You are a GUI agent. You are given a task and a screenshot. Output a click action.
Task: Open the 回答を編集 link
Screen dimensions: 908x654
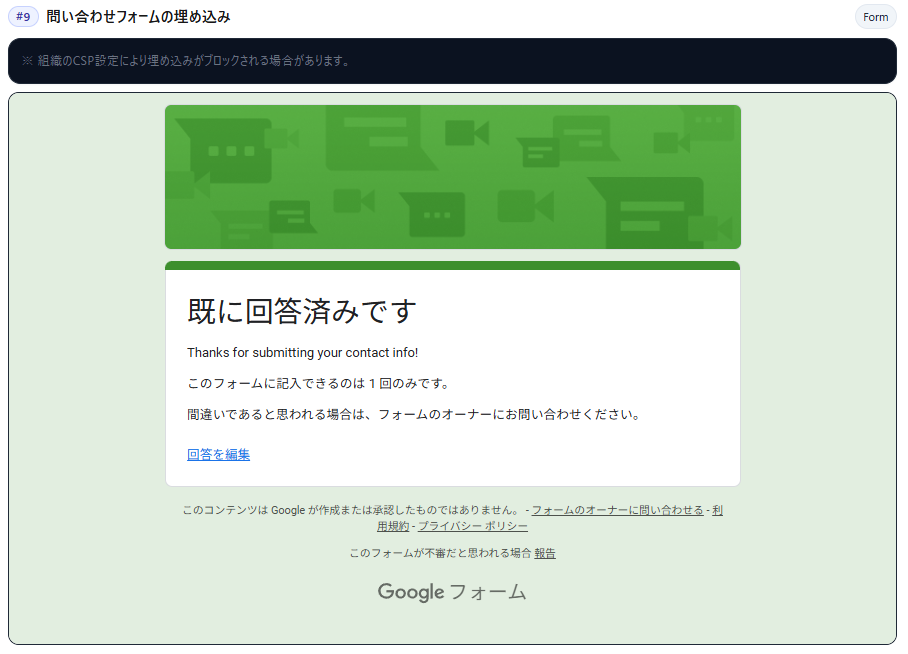point(217,454)
